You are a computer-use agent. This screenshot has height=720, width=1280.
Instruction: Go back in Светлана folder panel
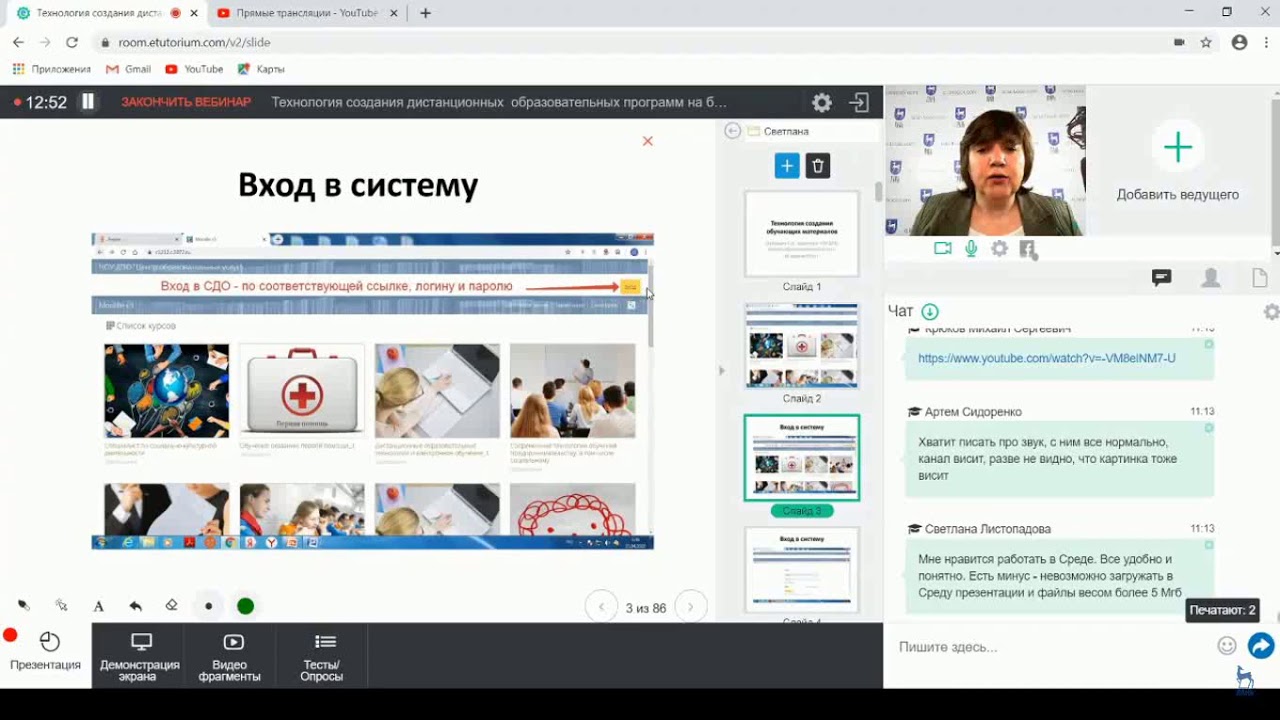click(732, 131)
